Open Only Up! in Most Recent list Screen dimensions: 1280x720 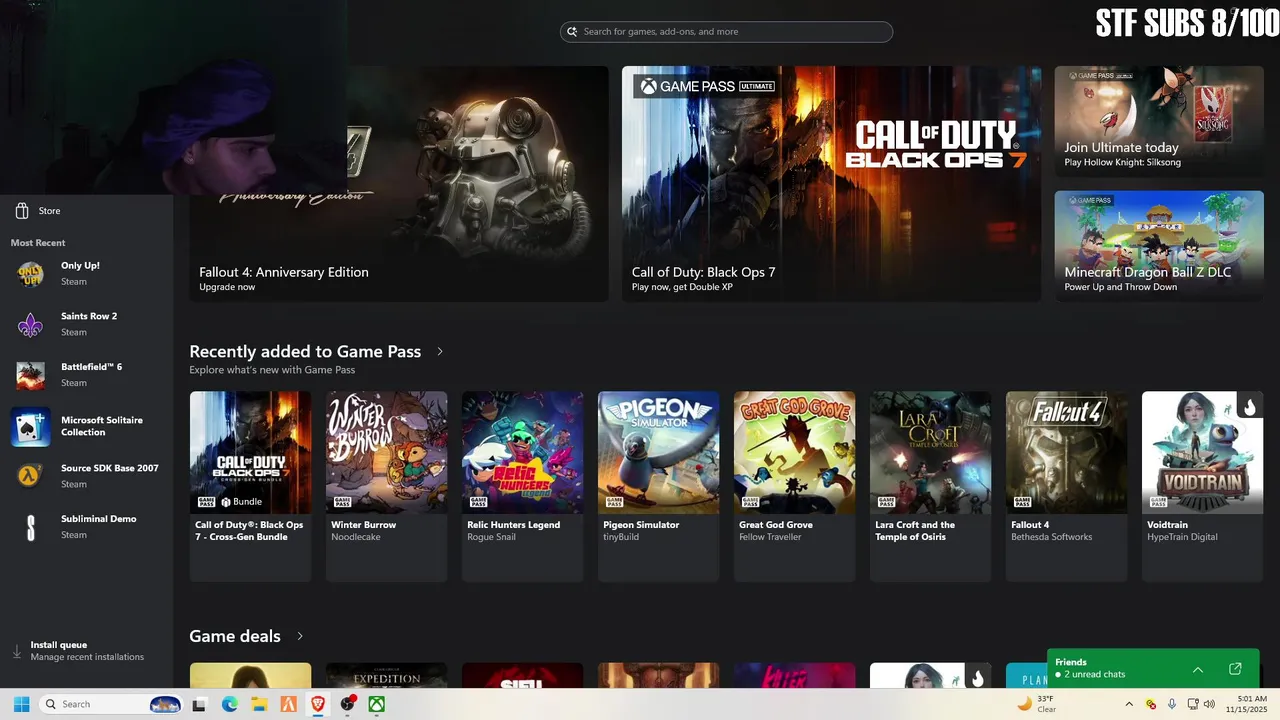87,274
